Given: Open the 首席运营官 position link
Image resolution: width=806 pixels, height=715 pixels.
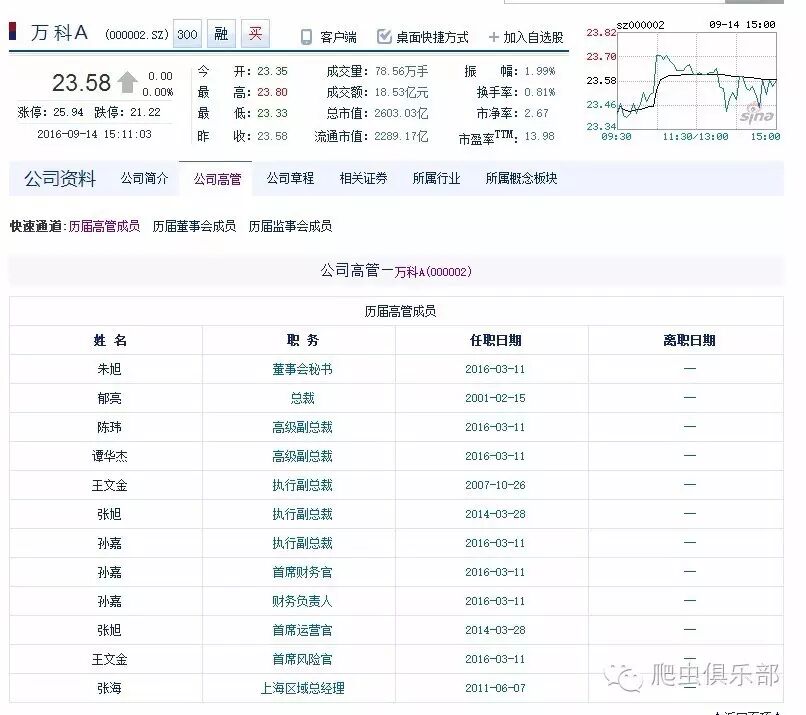Looking at the screenshot, I should [302, 630].
